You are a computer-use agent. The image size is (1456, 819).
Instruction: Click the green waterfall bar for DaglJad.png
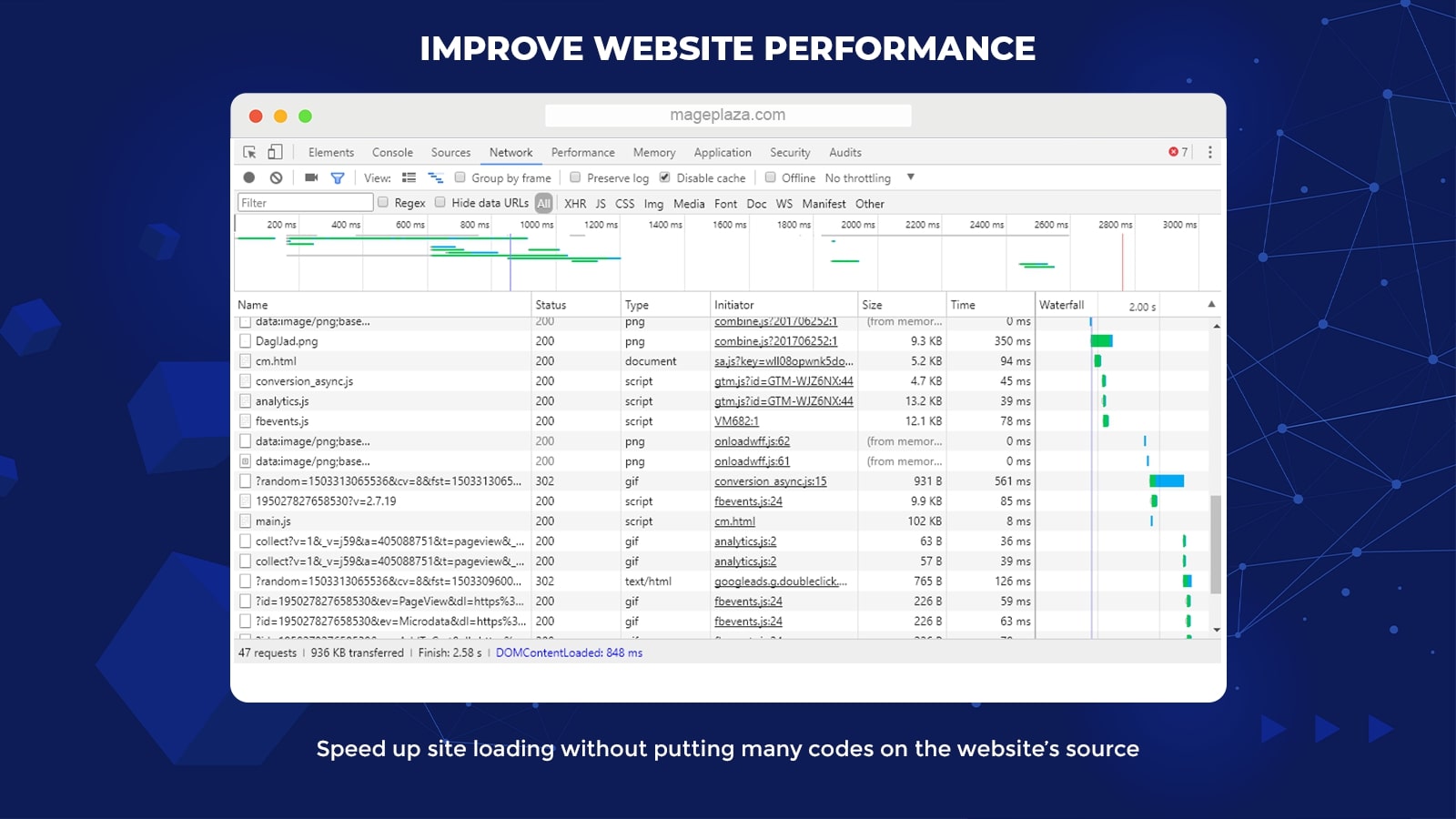pos(1101,340)
